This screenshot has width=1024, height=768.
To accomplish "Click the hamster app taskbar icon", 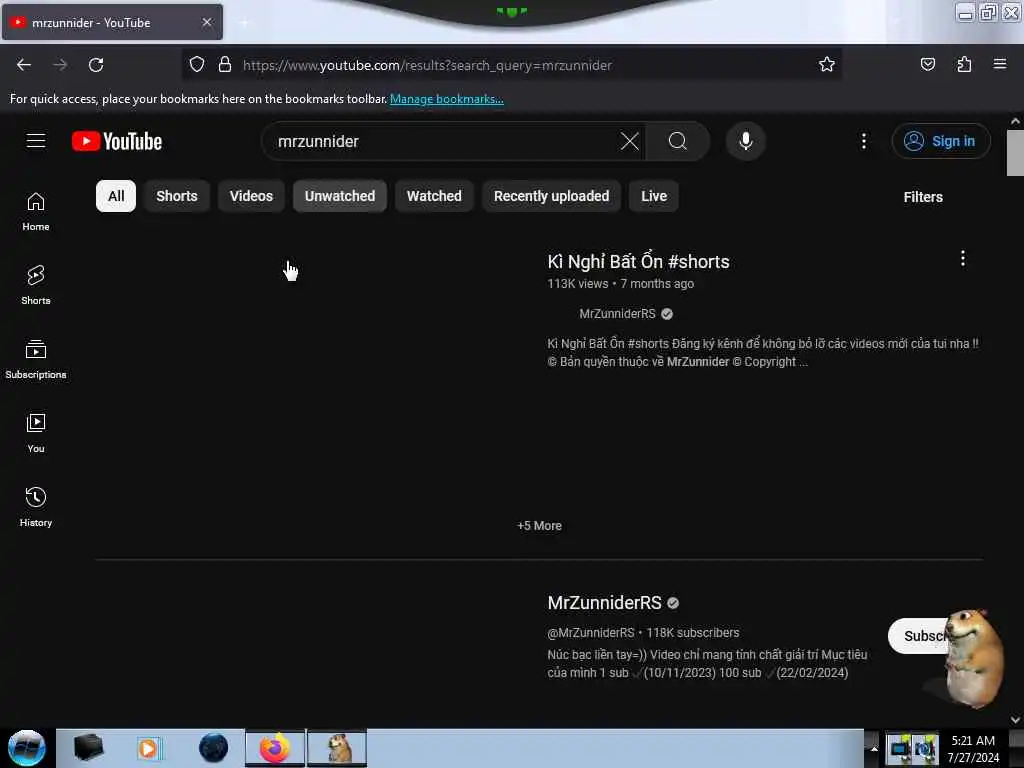I will pos(337,748).
